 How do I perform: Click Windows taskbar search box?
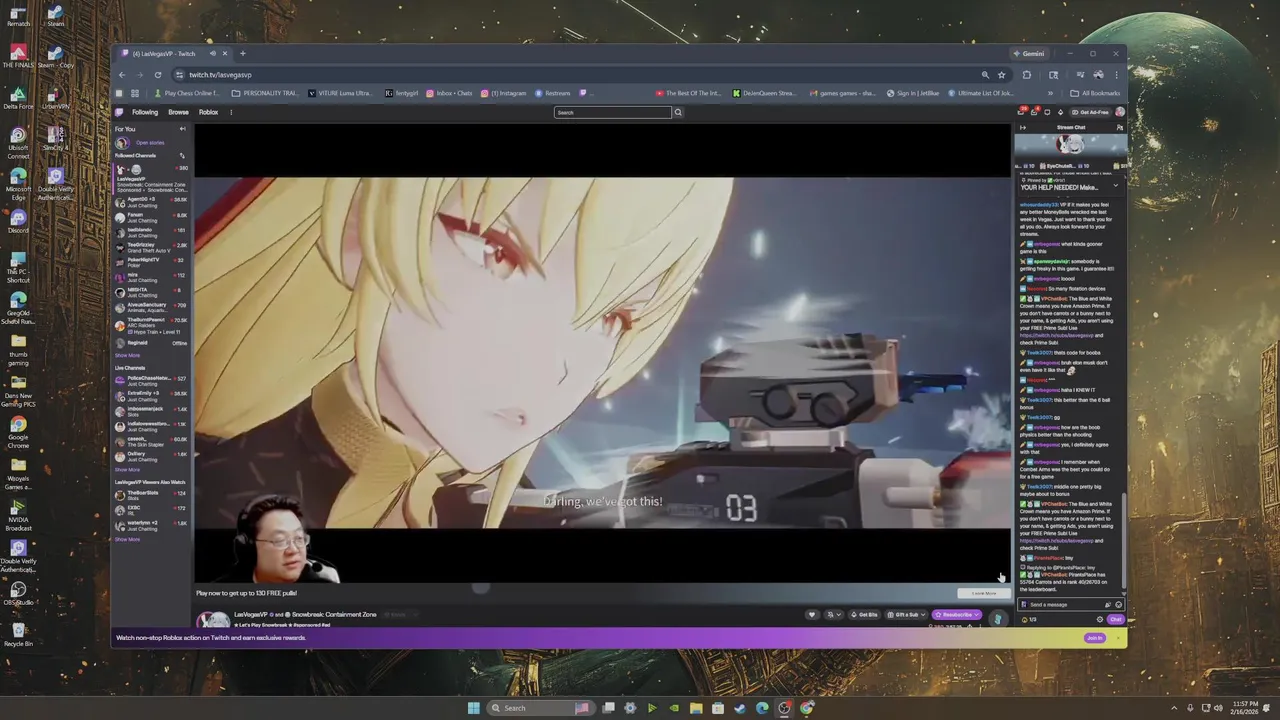click(540, 708)
